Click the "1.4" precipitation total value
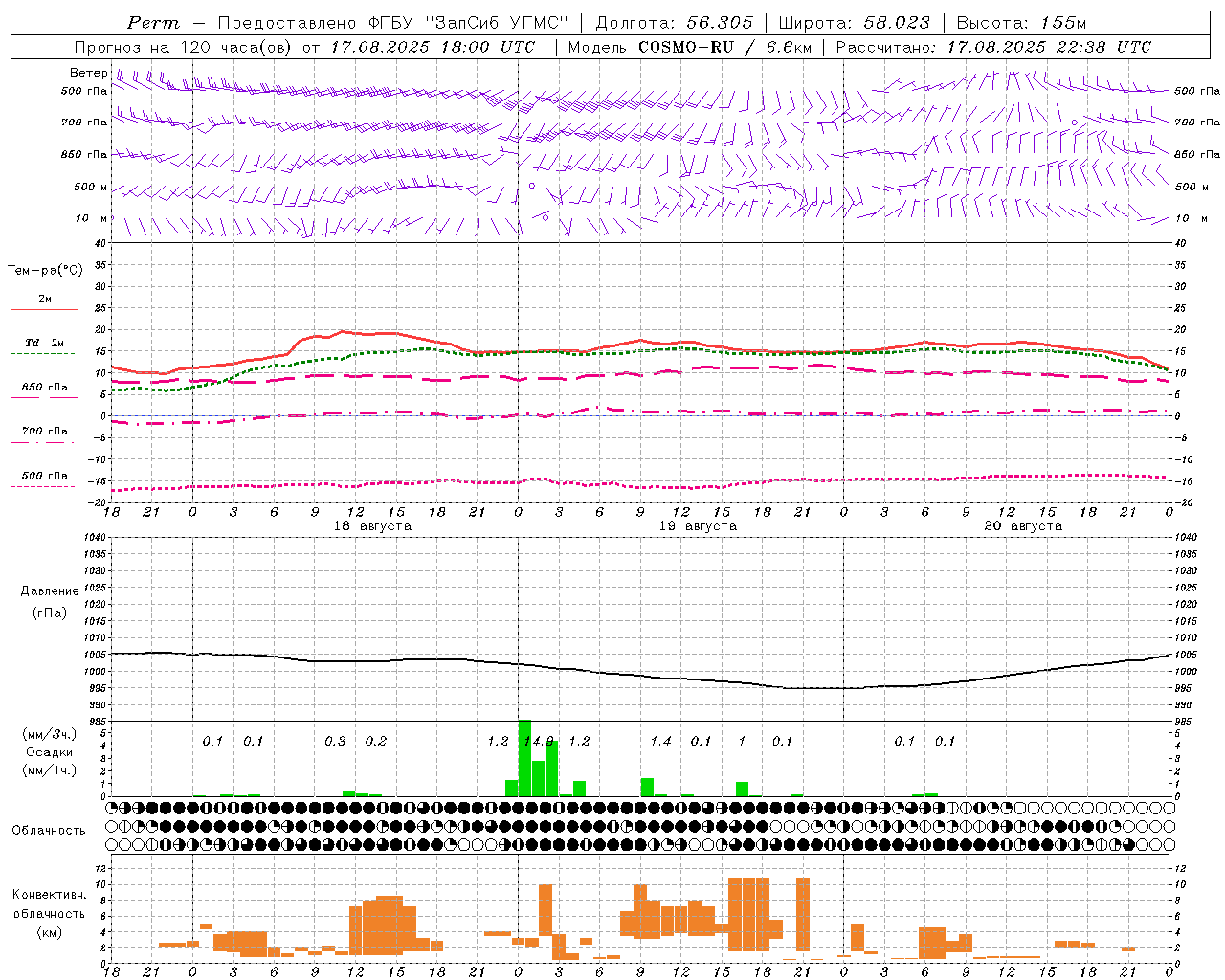Screen dimensions: 1225x980 point(660,741)
